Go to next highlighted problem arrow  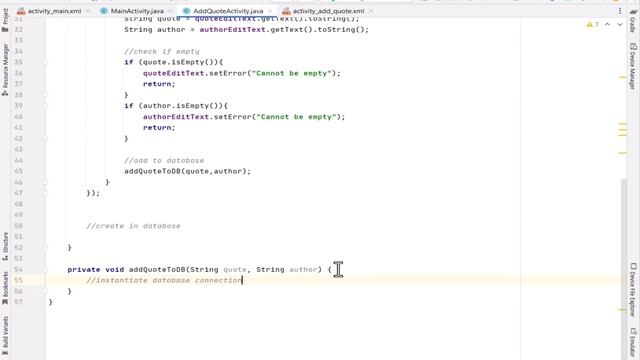pos(620,24)
